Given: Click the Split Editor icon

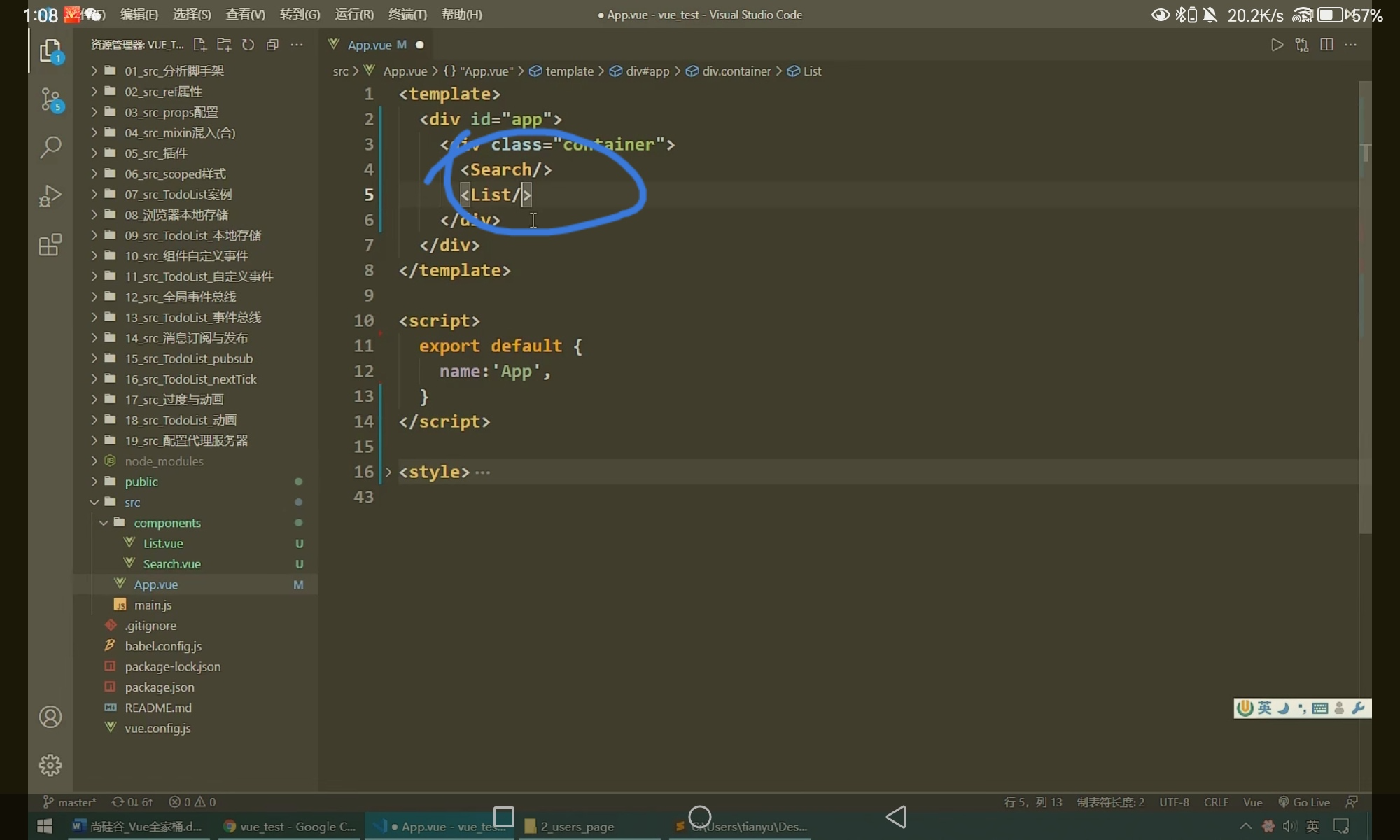Looking at the screenshot, I should pyautogui.click(x=1326, y=45).
